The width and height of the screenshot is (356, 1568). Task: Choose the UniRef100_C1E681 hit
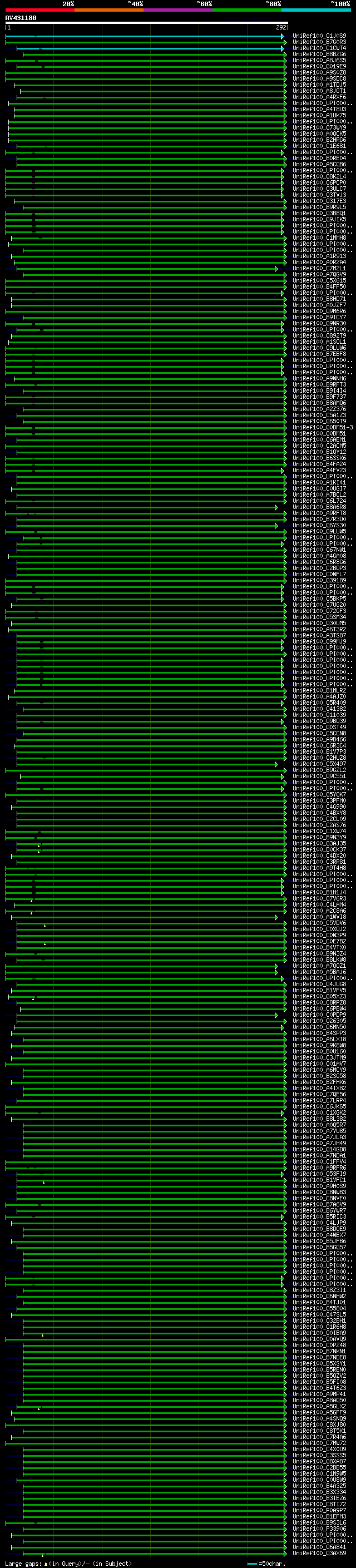click(319, 146)
